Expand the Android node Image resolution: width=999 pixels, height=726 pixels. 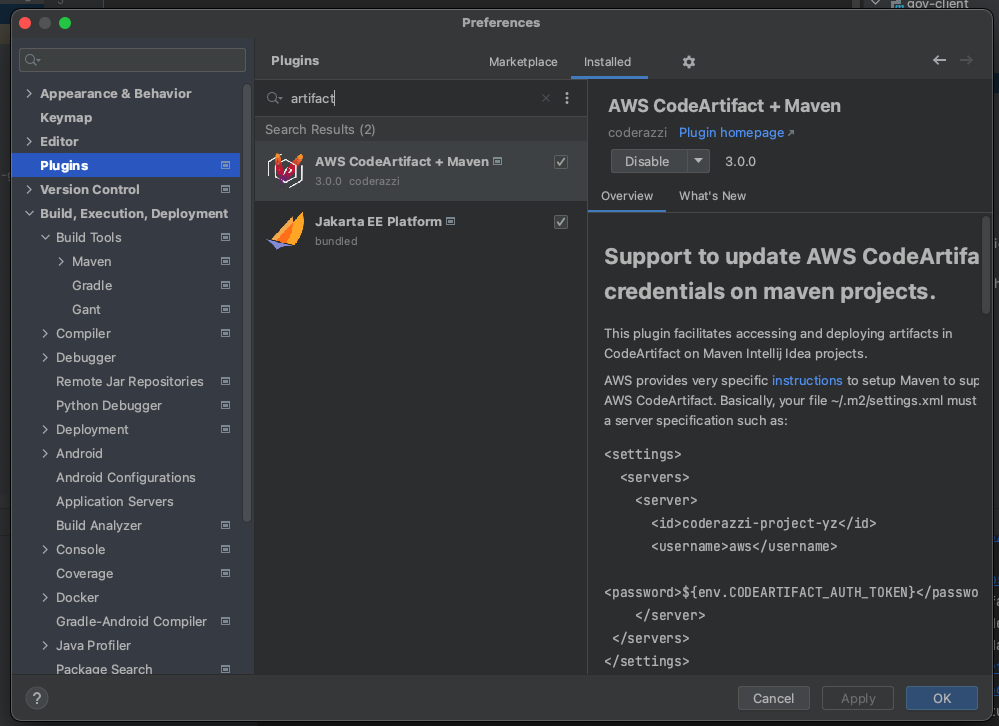tap(45, 453)
